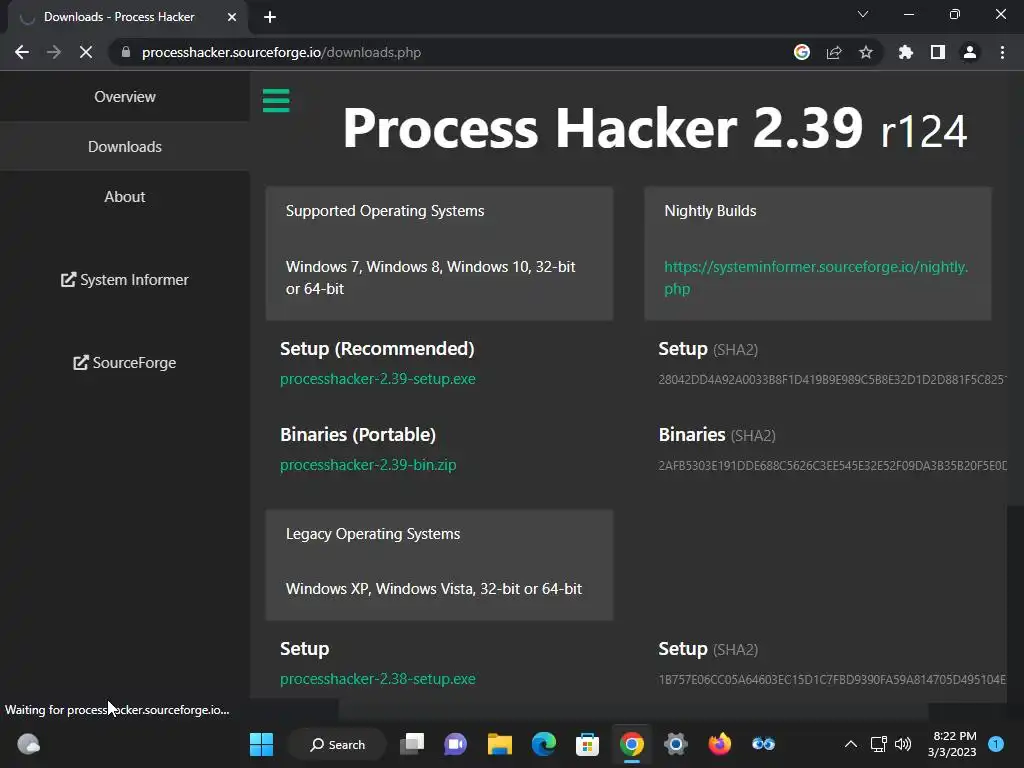
Task: Open the googly-eyes app taskbar icon
Action: 763,744
